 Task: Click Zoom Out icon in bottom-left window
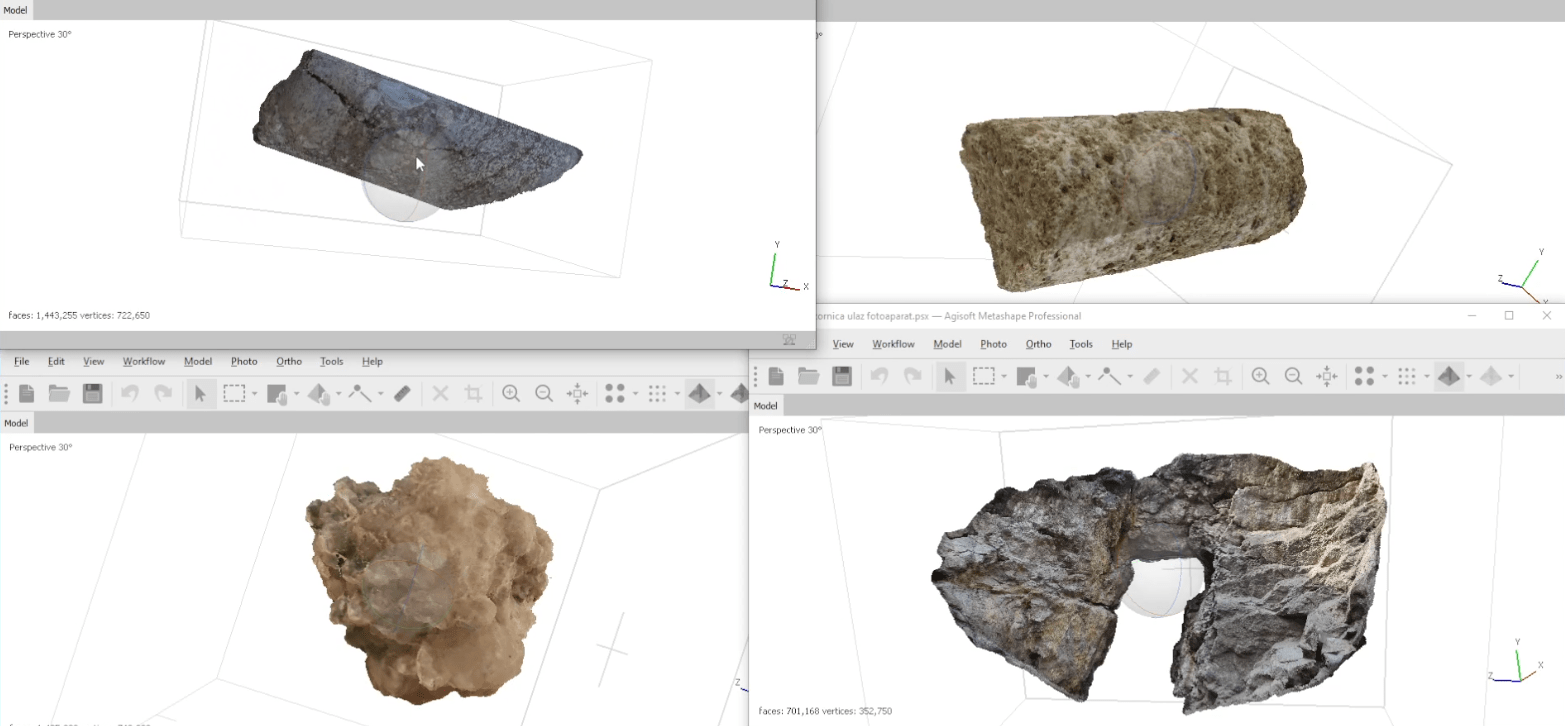[544, 394]
